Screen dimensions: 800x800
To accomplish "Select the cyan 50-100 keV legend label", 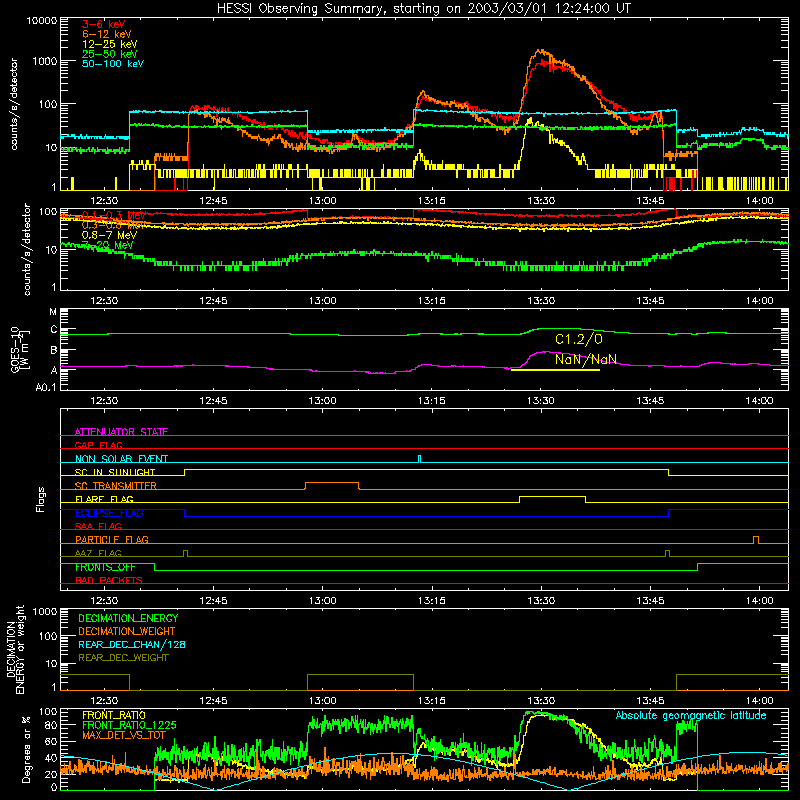I will 113,64.
